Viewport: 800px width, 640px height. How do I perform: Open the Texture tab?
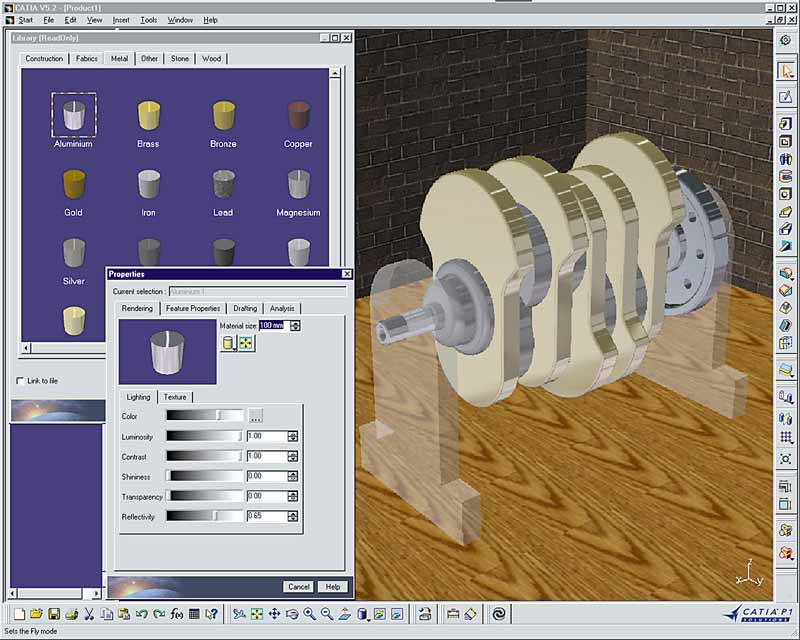click(175, 397)
